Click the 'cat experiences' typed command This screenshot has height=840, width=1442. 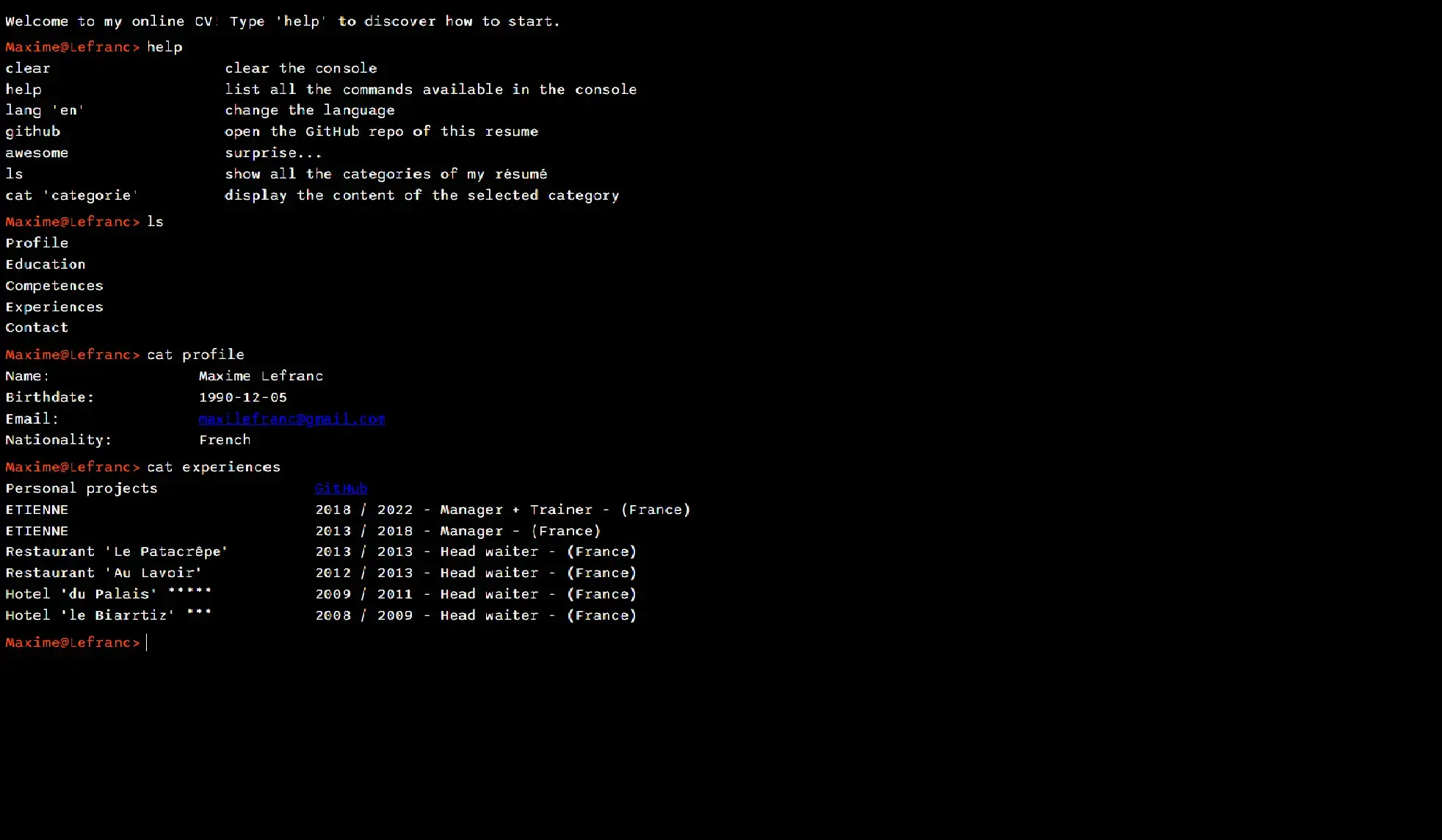point(214,467)
